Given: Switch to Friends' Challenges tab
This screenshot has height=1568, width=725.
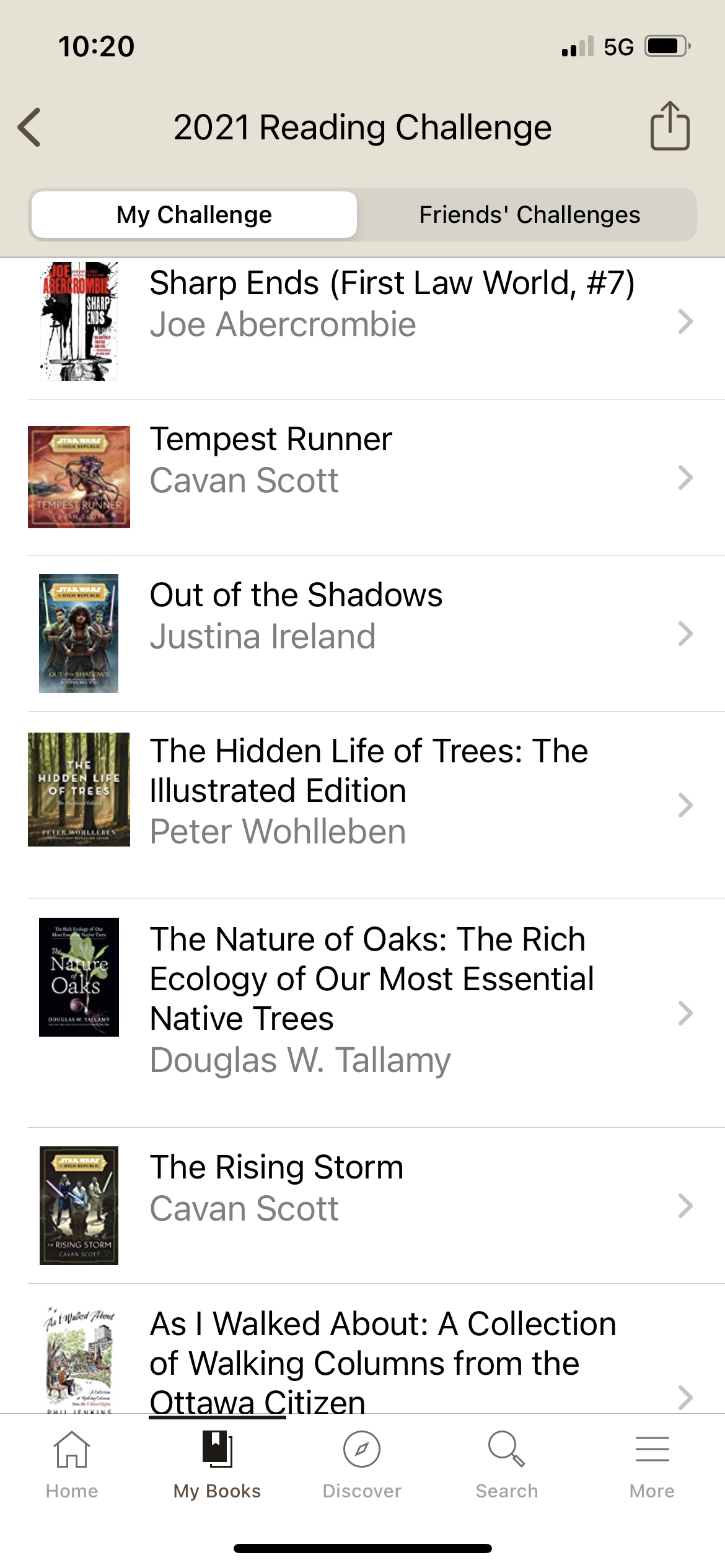Looking at the screenshot, I should (x=529, y=215).
